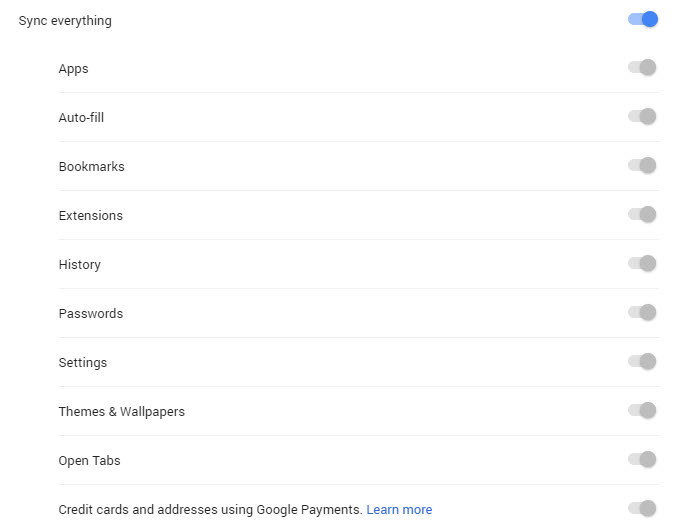Toggle the Passwords sync switch
Image resolution: width=676 pixels, height=530 pixels.
pos(642,313)
